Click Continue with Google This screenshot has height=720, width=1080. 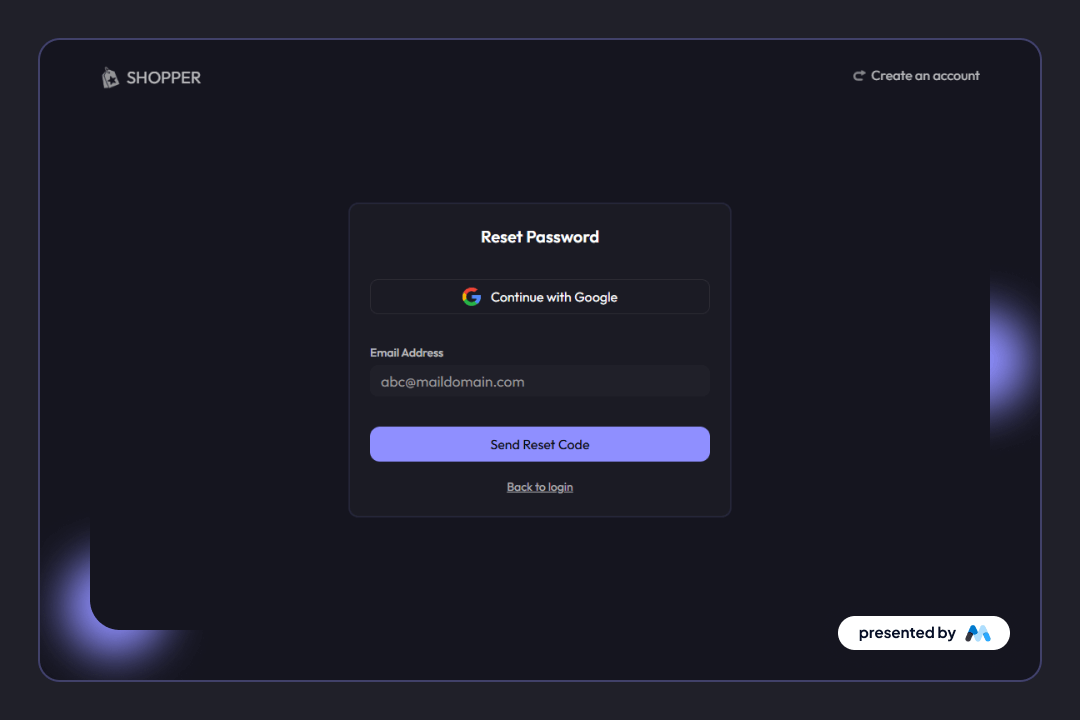click(540, 296)
